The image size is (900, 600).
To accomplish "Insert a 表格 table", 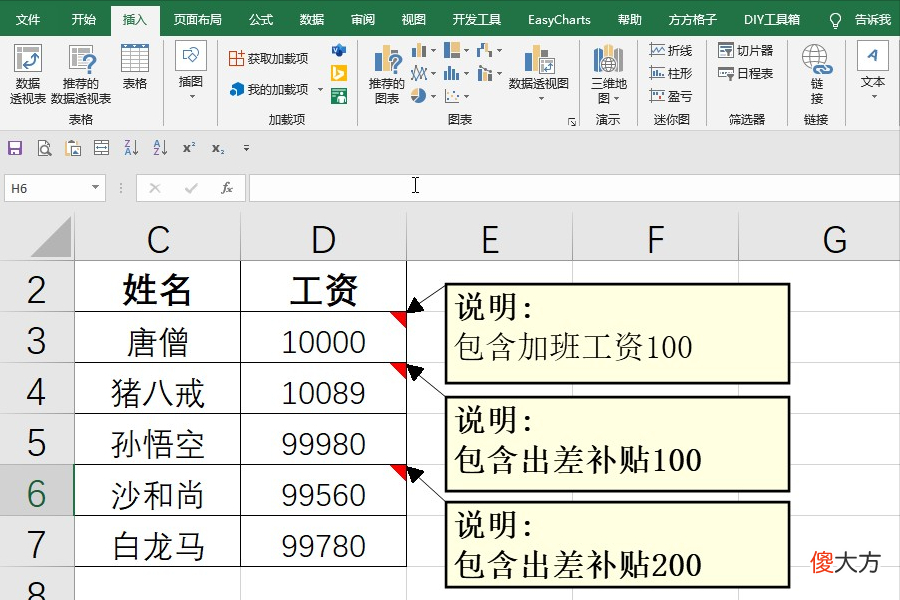I will (135, 68).
